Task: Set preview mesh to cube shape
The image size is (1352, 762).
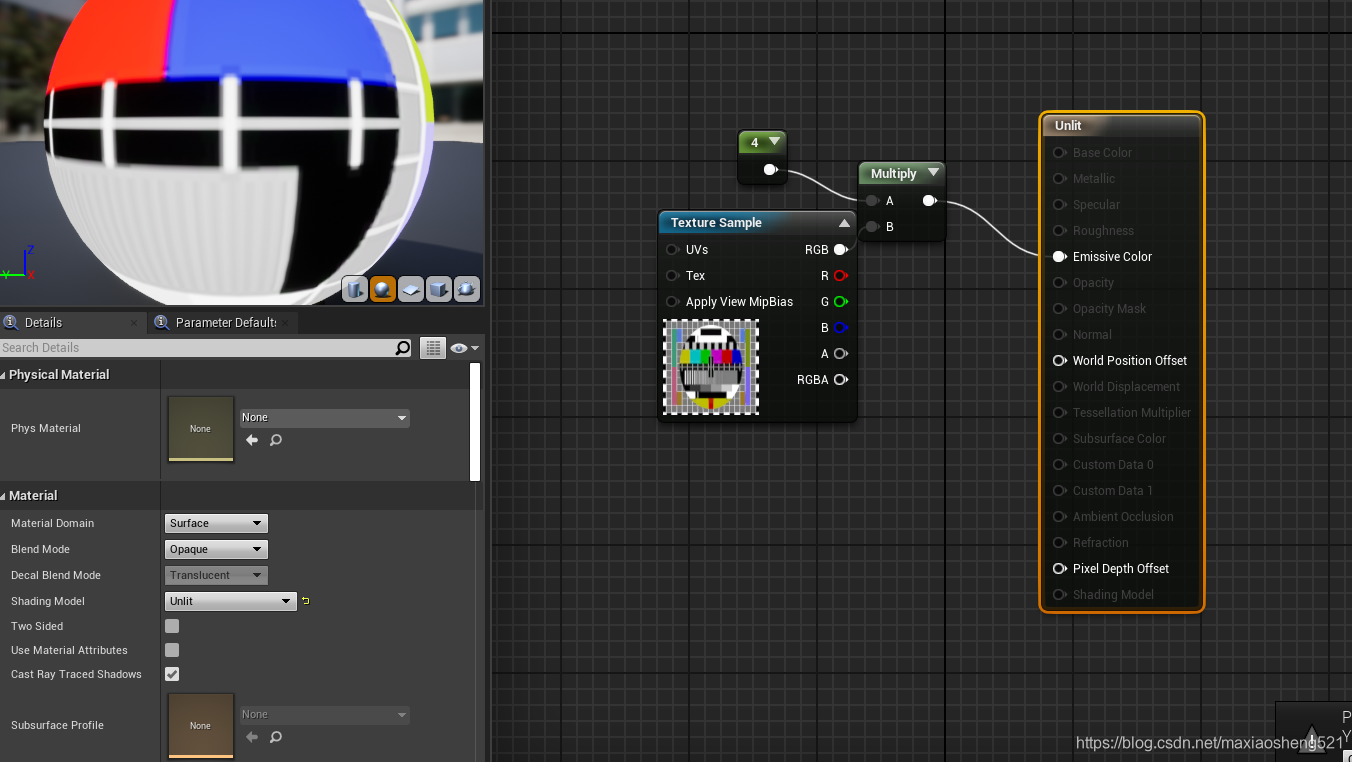Action: (439, 290)
